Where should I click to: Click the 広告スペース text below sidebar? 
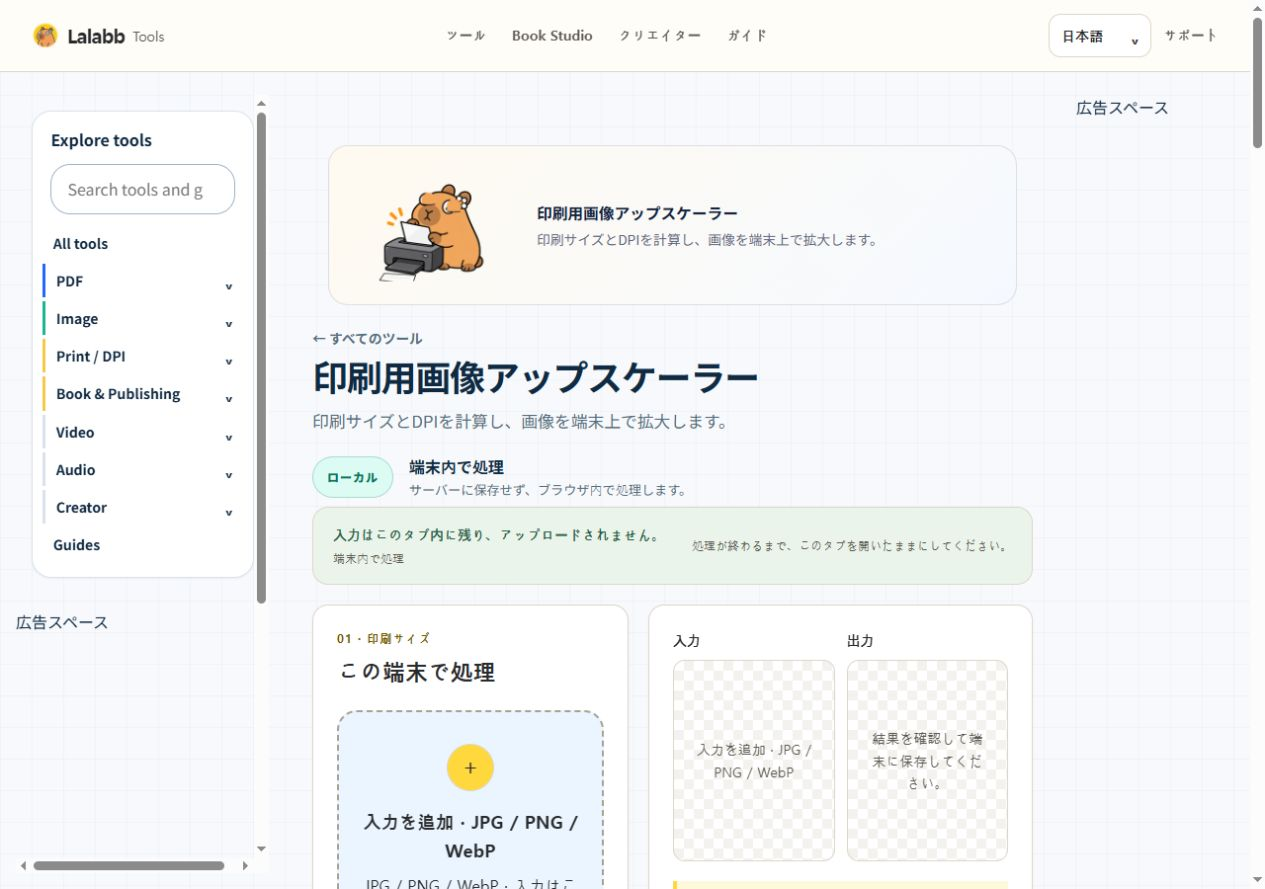pos(62,622)
